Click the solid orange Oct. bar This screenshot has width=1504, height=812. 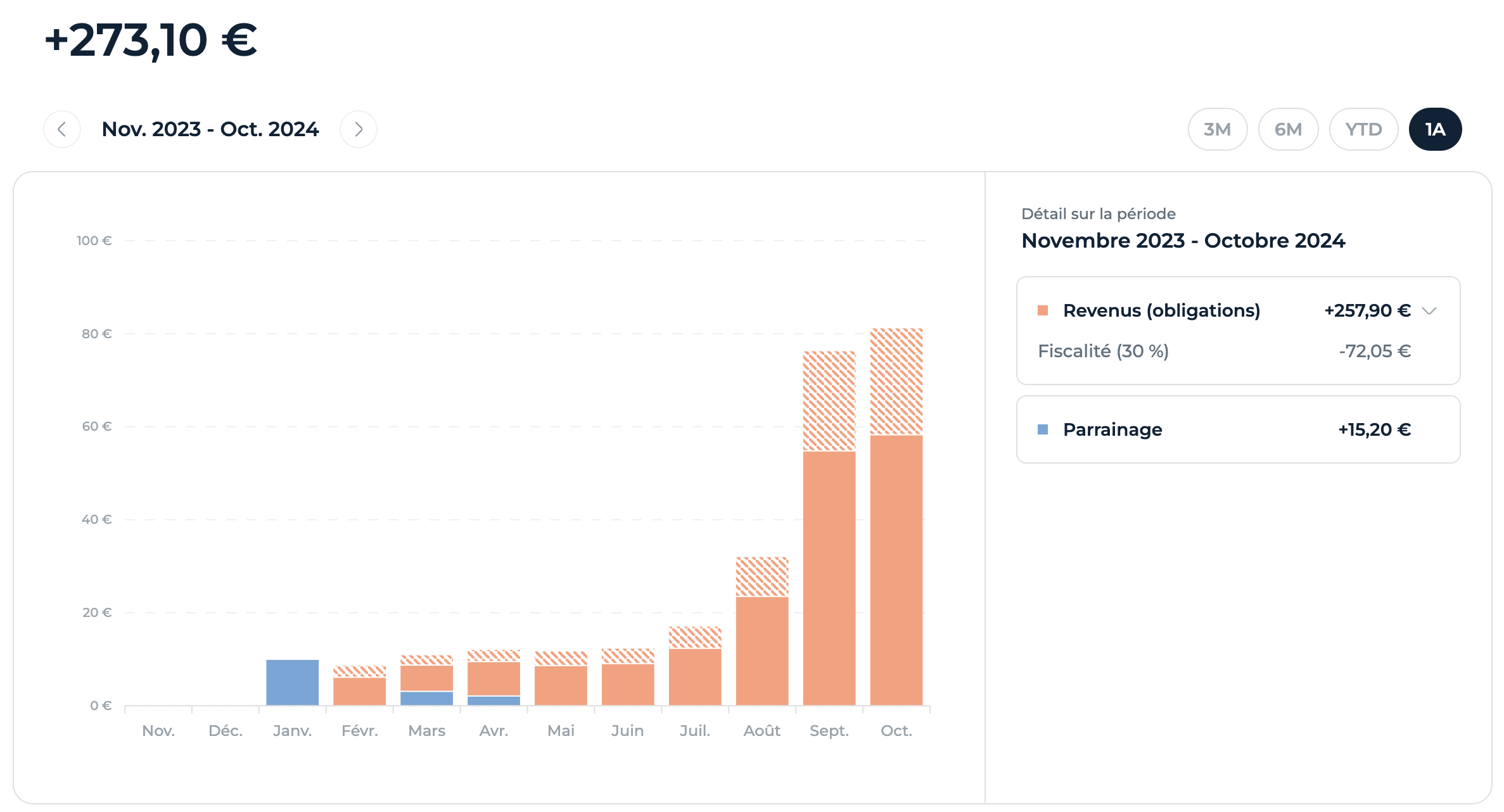tap(896, 570)
